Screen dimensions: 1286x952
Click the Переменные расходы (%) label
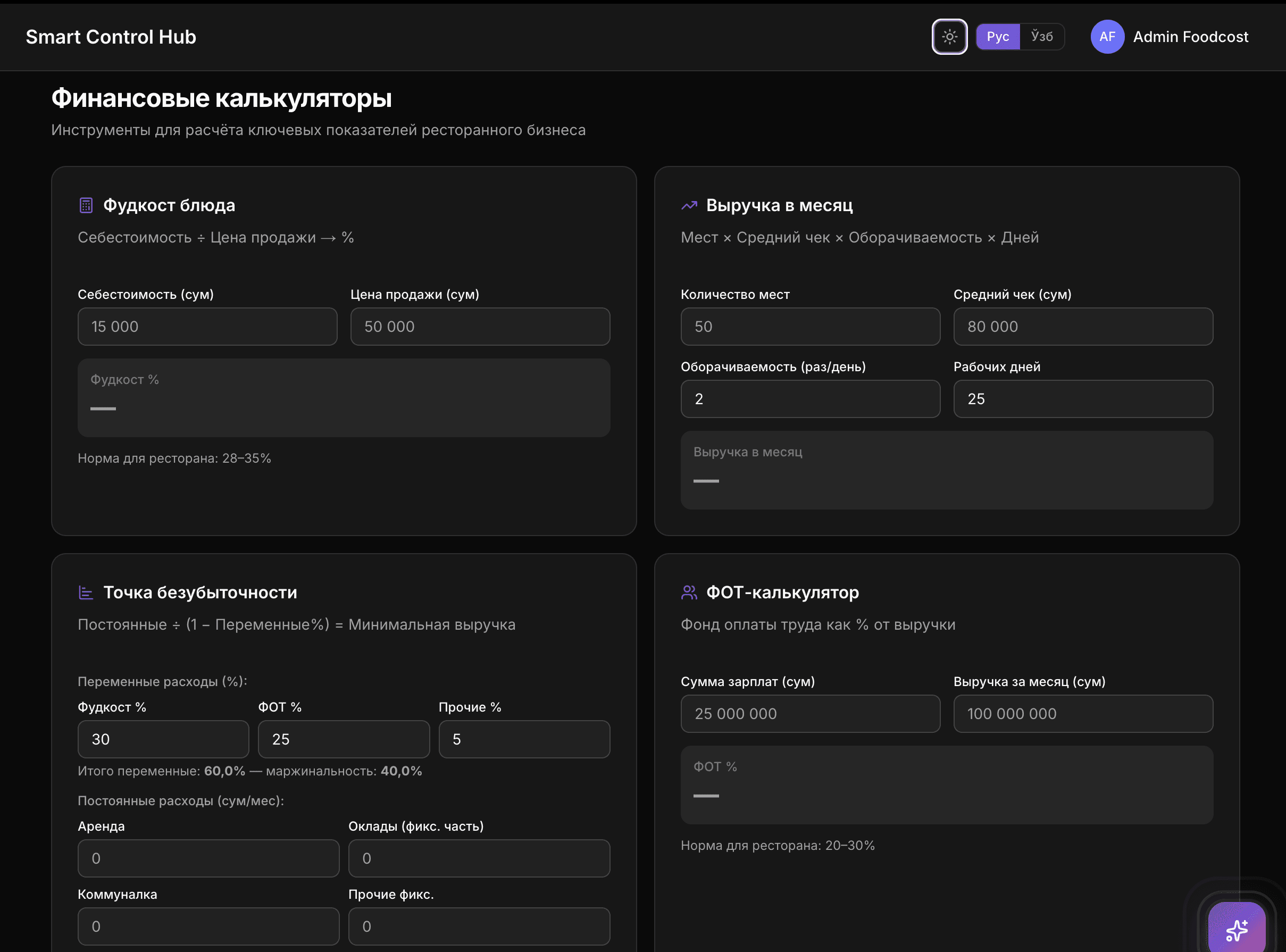(x=163, y=682)
